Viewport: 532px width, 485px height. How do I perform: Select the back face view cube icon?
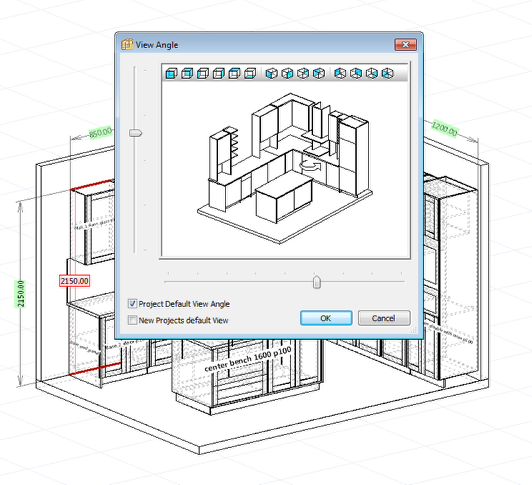187,73
